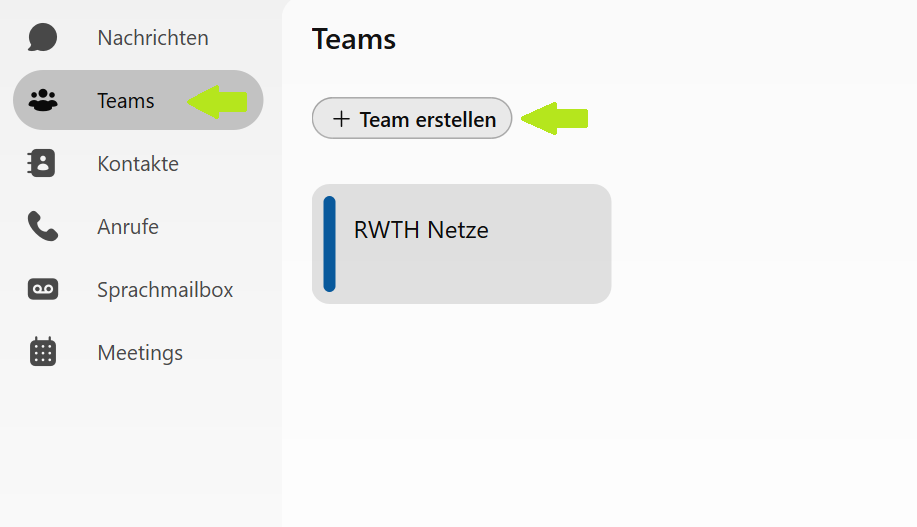Click the blue color bar on RWTH Netze
This screenshot has height=527, width=917.
pos(329,244)
